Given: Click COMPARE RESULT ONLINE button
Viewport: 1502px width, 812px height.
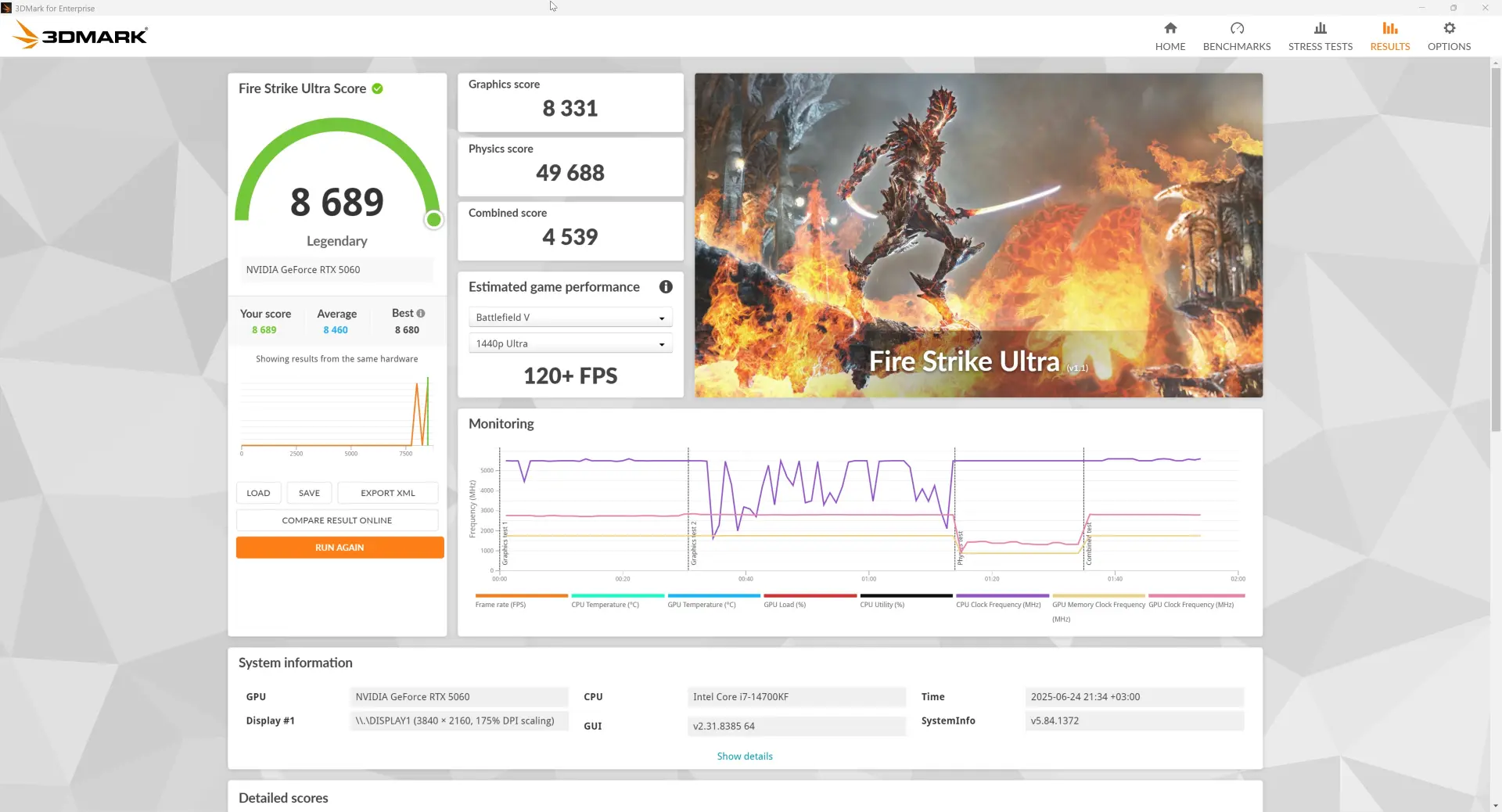Looking at the screenshot, I should pos(337,520).
